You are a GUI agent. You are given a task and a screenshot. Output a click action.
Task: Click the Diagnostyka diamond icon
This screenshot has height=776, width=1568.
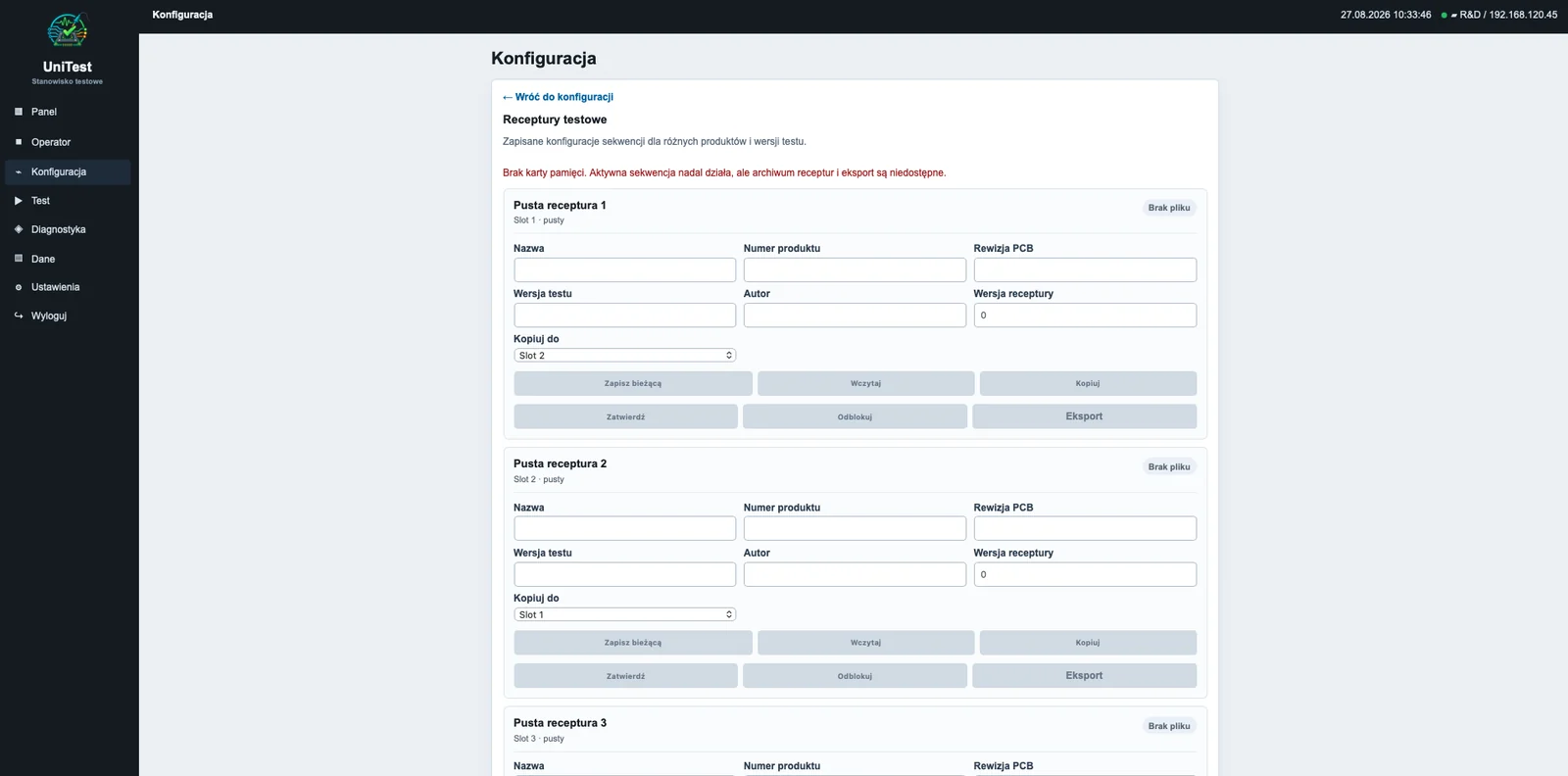(x=19, y=229)
